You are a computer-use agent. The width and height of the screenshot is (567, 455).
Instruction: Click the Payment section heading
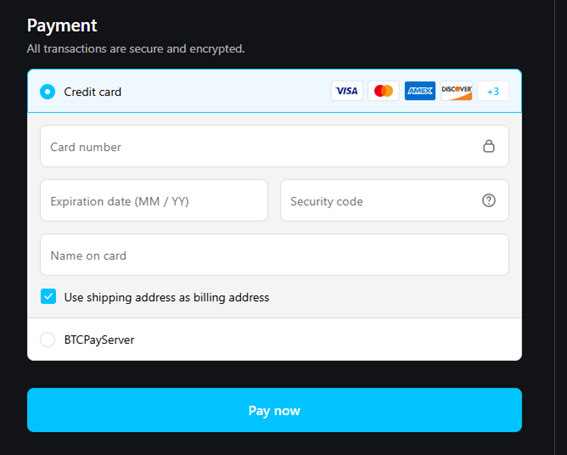pos(62,26)
